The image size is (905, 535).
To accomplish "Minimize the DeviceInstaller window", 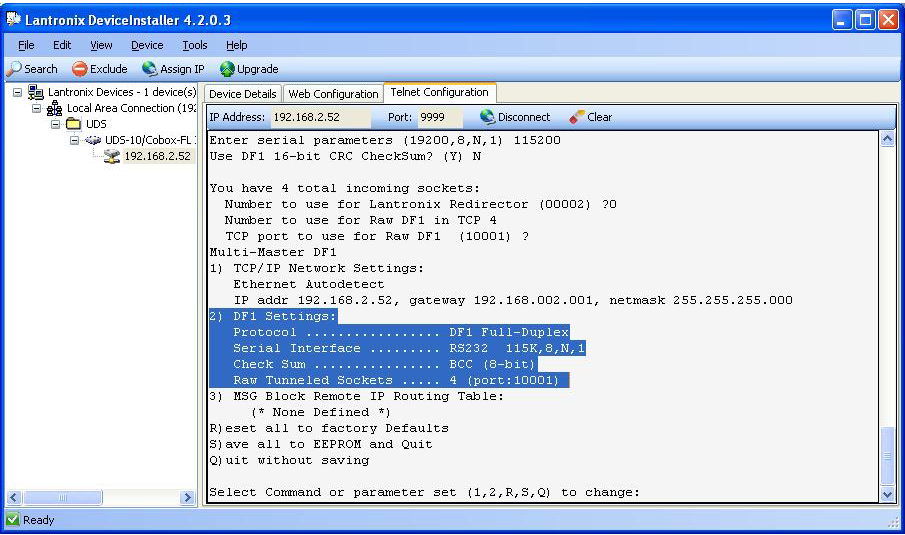I will [842, 20].
